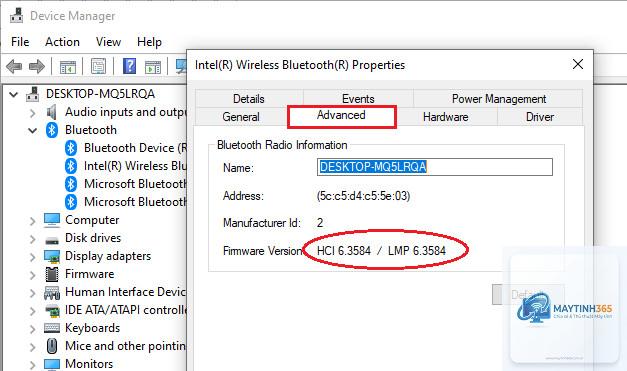This screenshot has height=371, width=627.
Task: Switch to the Events tab
Action: (x=358, y=99)
